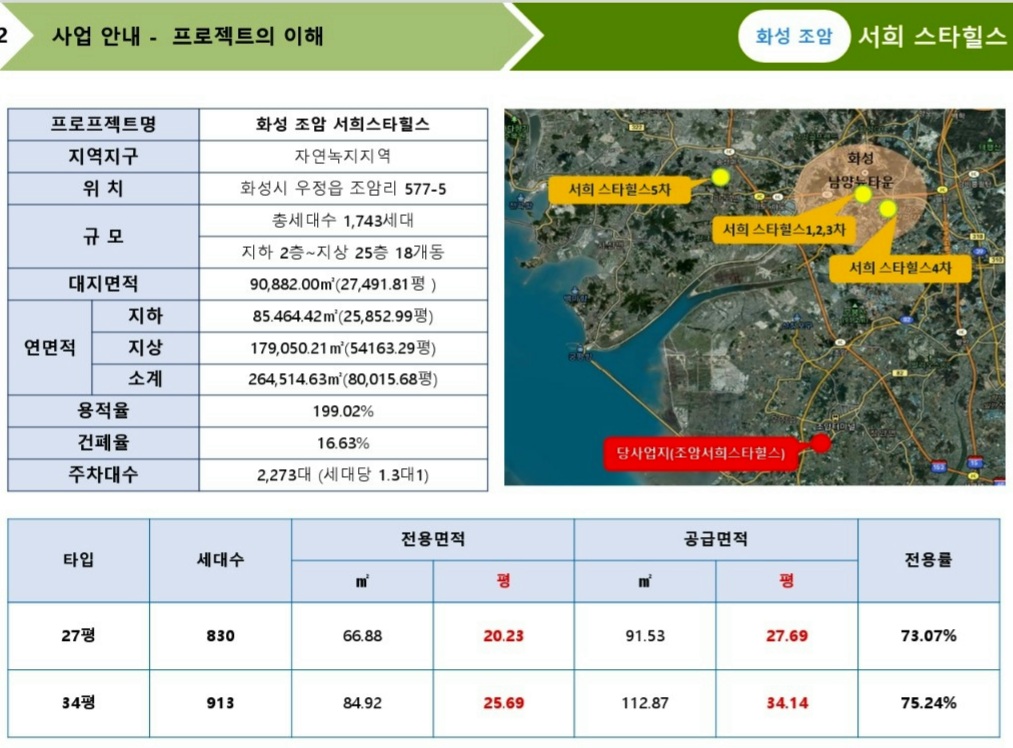
Task: Select the text 총세대수 1,743세대
Action: pos(342,221)
